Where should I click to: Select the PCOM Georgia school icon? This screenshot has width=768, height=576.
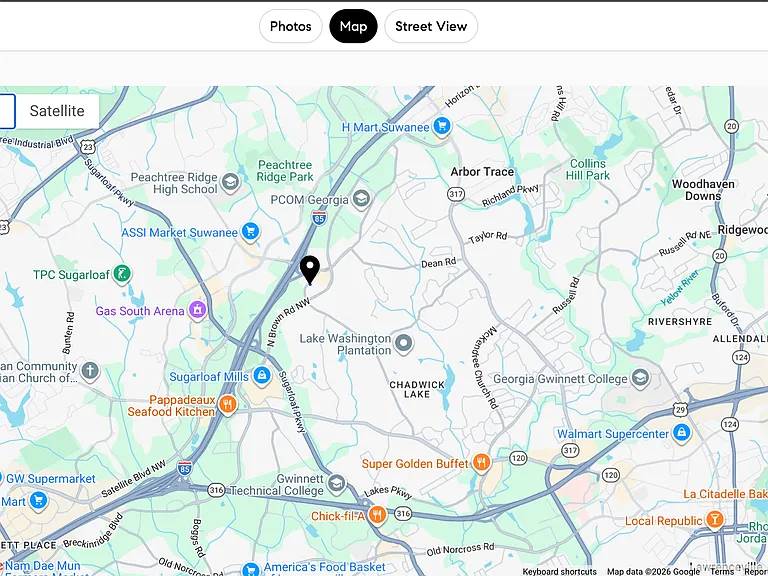pyautogui.click(x=361, y=199)
